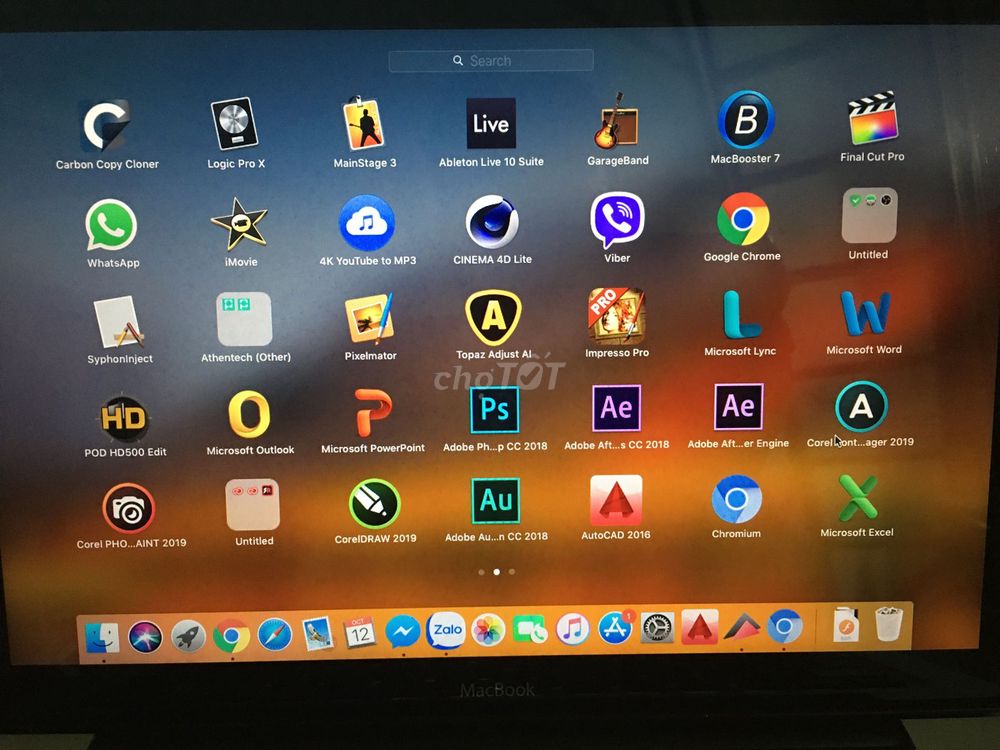
Task: Open POD HD500 Edit
Action: pyautogui.click(x=124, y=418)
